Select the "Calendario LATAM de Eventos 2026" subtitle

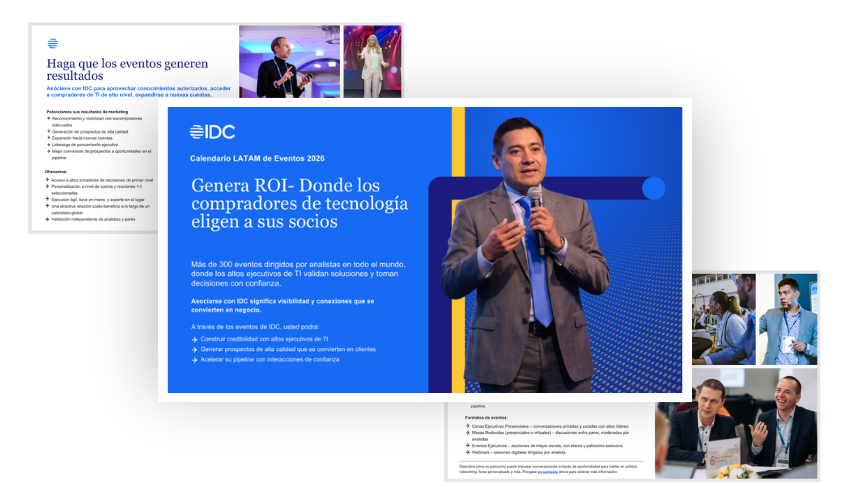256,158
